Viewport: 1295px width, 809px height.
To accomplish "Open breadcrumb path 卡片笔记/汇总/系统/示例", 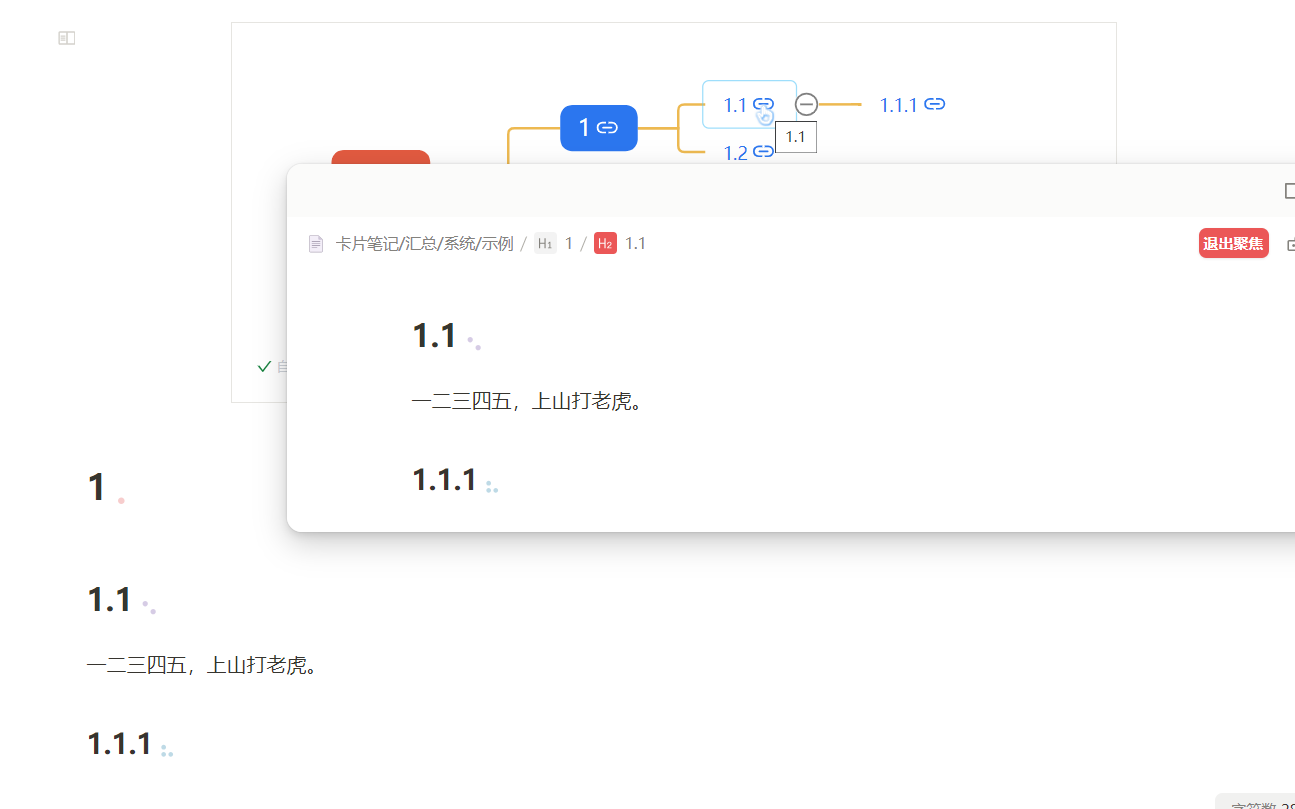I will tap(425, 244).
